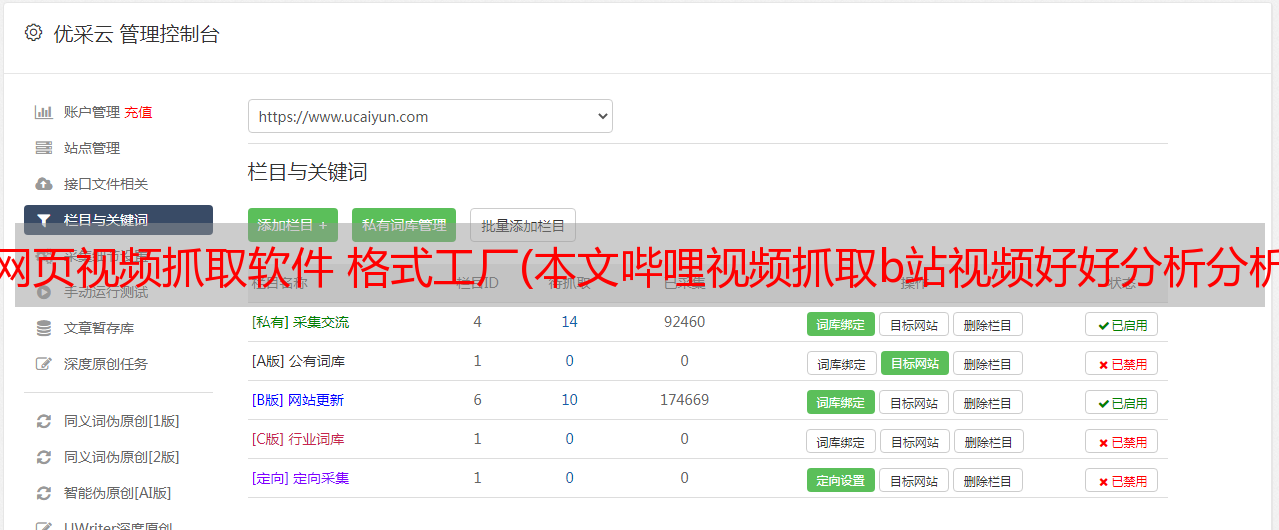The image size is (1279, 530).
Task: Open the [B版] 网站更新 column link
Action: coord(298,400)
